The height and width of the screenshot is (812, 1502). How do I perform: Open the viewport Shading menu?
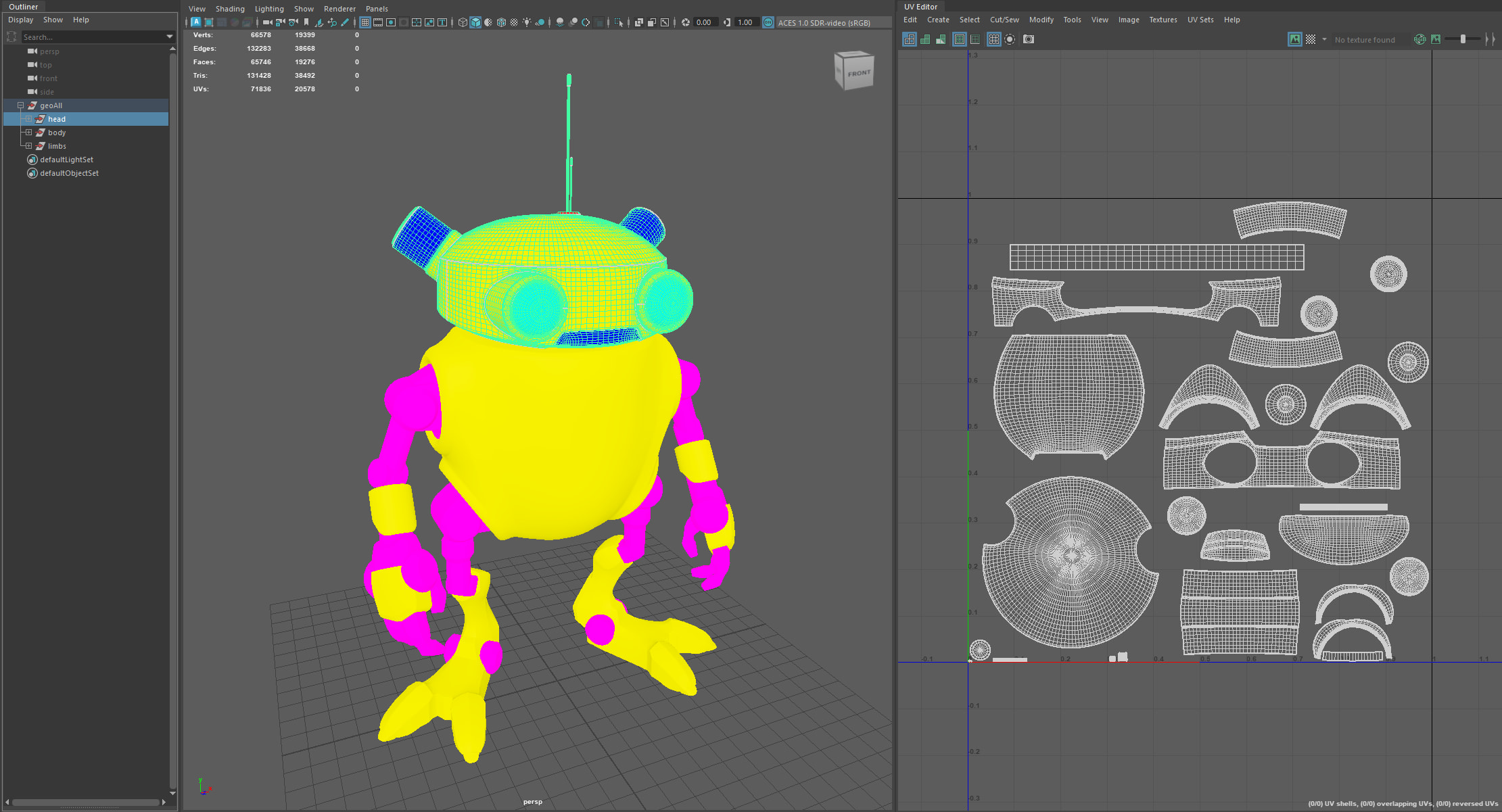coord(230,9)
